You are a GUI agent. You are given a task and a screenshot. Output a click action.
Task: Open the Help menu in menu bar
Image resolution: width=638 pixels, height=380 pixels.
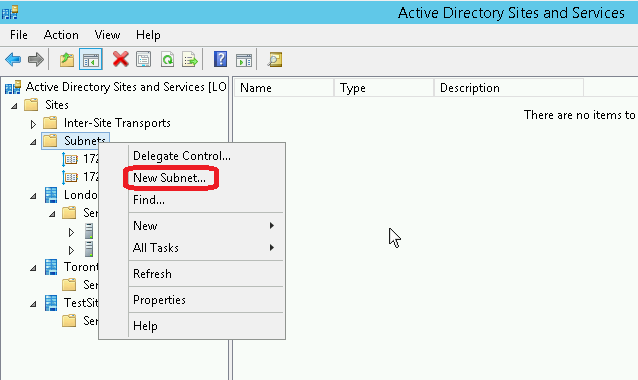click(148, 35)
